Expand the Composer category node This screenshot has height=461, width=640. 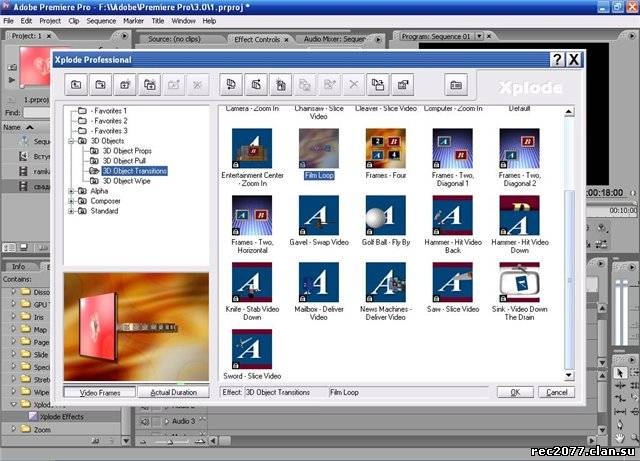(x=71, y=201)
